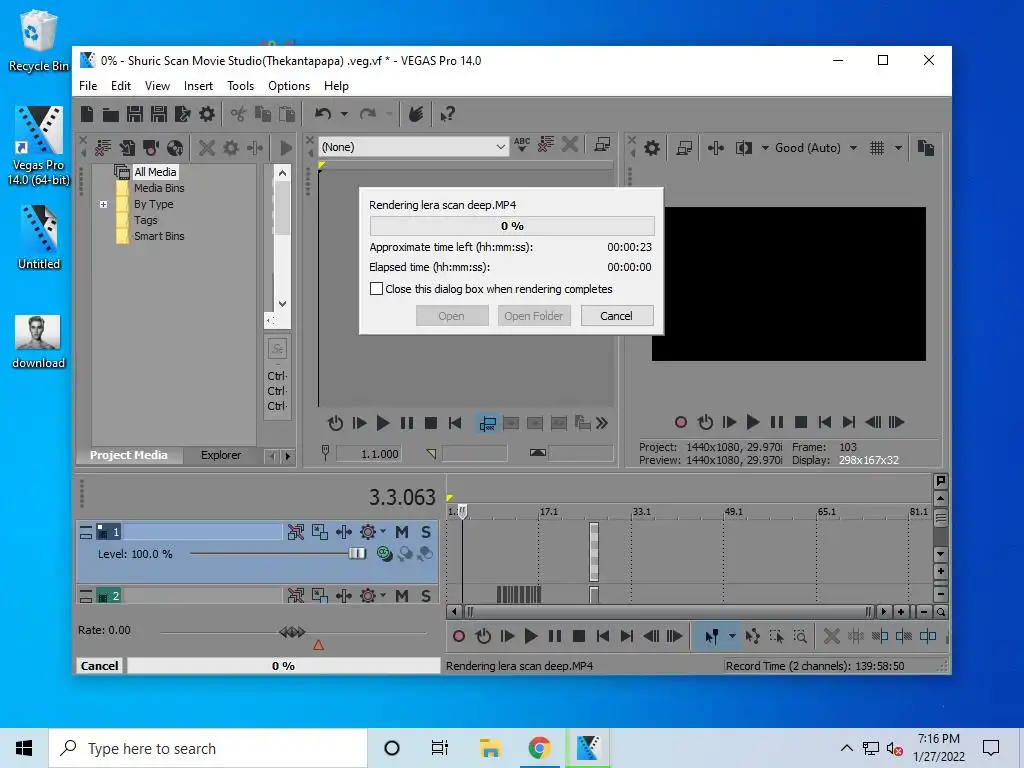Open the Undo history dropdown arrow

point(344,114)
